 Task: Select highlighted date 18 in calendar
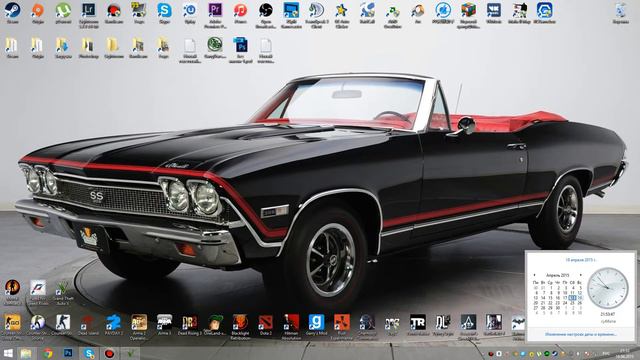[x=572, y=298]
